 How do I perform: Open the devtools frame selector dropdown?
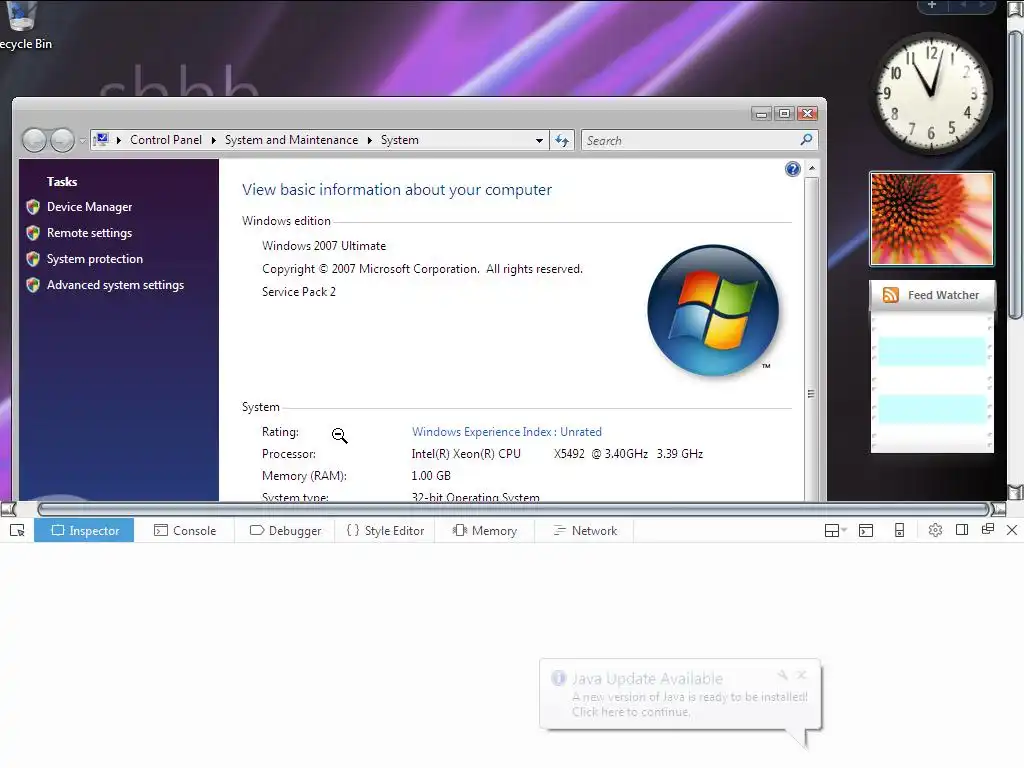point(835,530)
